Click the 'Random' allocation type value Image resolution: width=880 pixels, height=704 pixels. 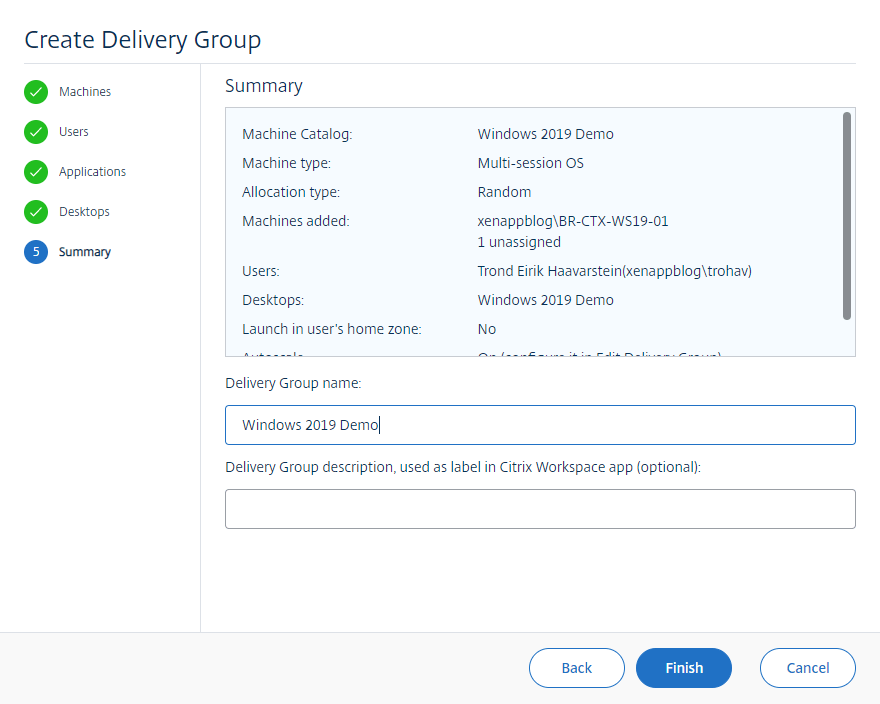point(504,192)
